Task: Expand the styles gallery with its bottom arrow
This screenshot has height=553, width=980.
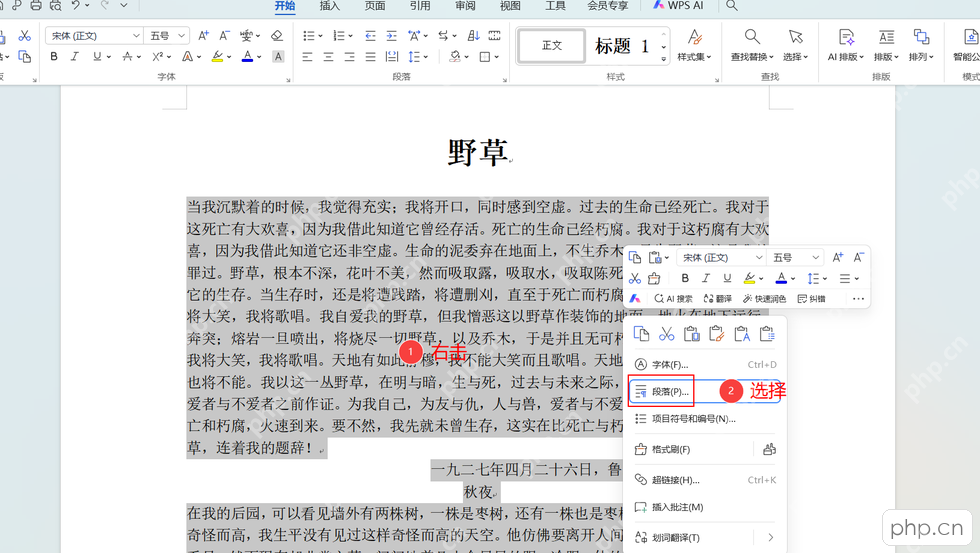Action: tap(663, 59)
